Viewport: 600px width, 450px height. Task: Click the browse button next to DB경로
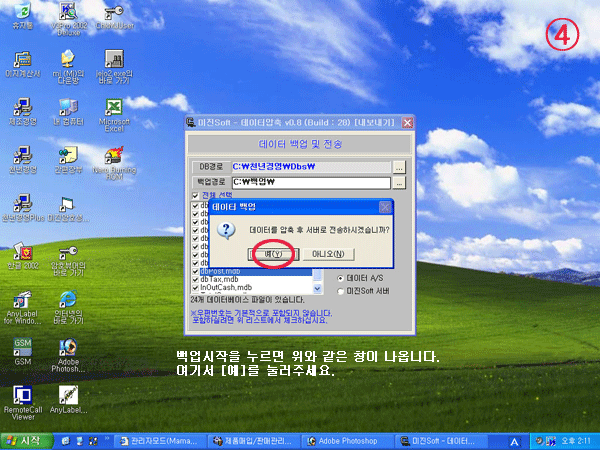click(399, 167)
